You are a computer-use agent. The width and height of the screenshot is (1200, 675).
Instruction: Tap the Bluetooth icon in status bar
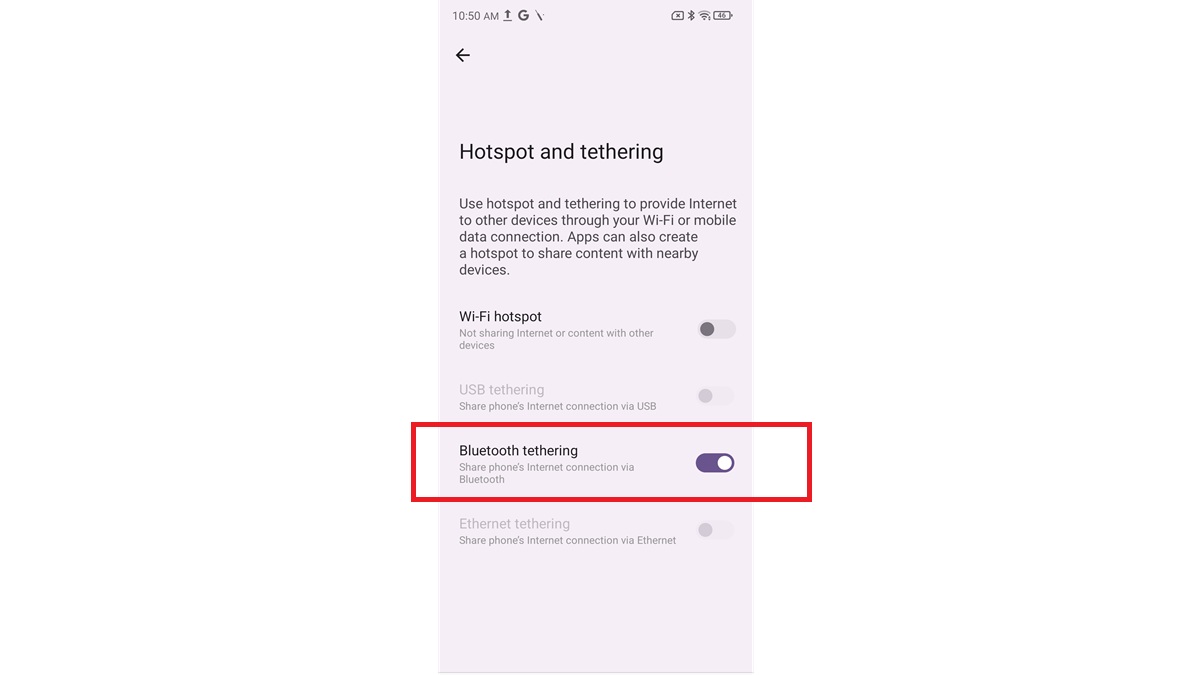click(x=691, y=16)
